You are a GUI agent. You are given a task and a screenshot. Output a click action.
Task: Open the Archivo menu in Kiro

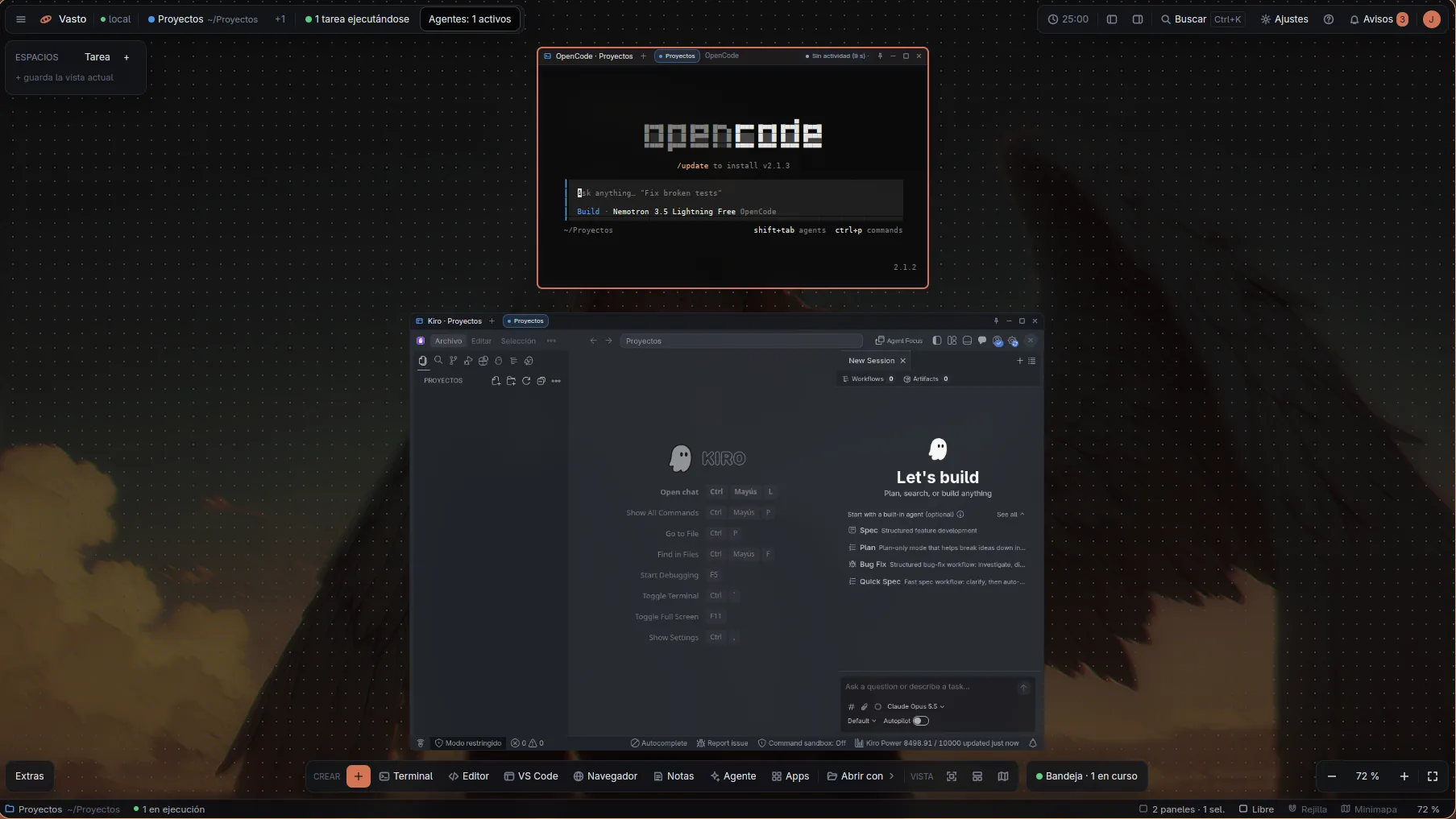tap(449, 341)
